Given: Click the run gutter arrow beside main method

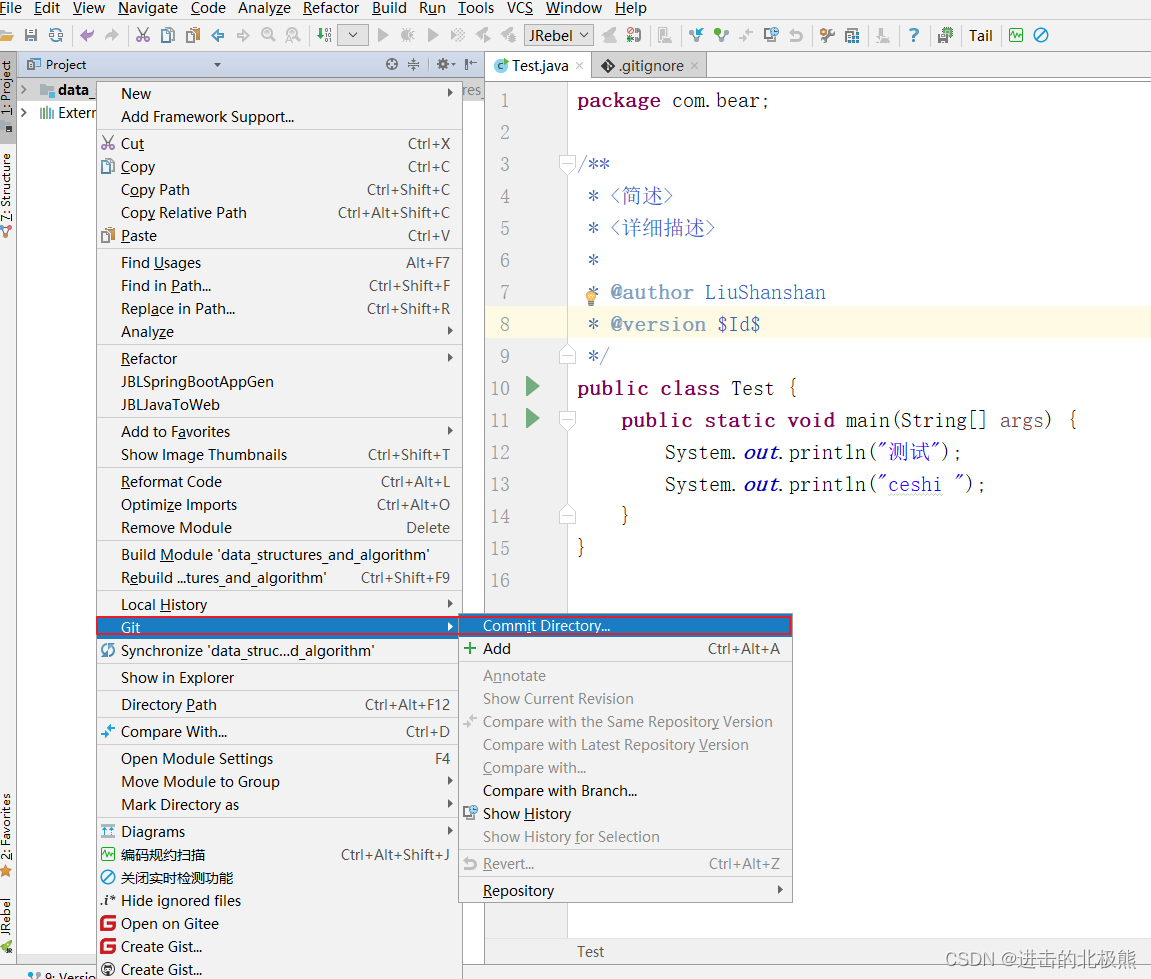Looking at the screenshot, I should [533, 418].
